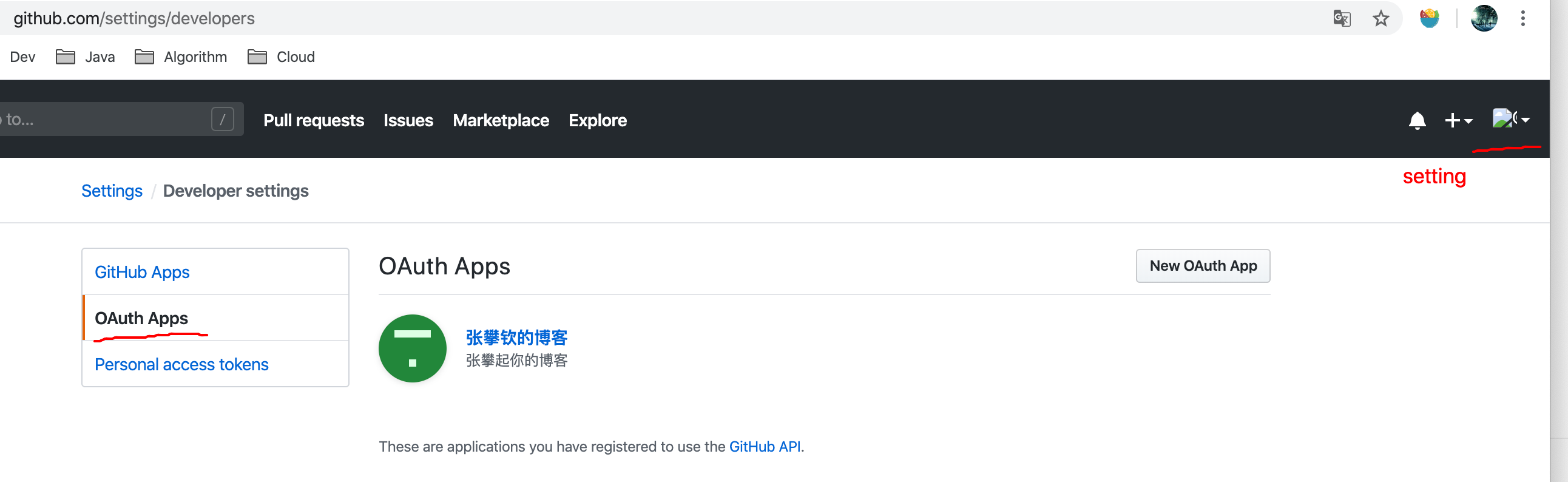The width and height of the screenshot is (1568, 482).
Task: Select GitHub Apps in sidebar
Action: pos(142,272)
